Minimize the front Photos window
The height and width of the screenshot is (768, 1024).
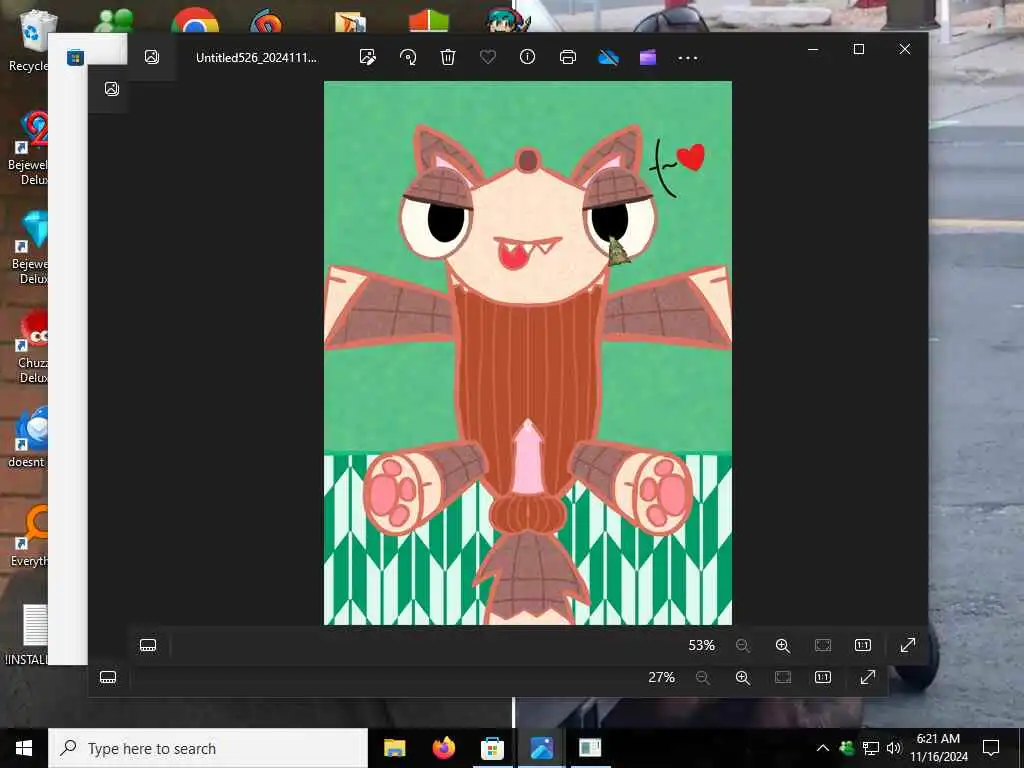coord(813,49)
